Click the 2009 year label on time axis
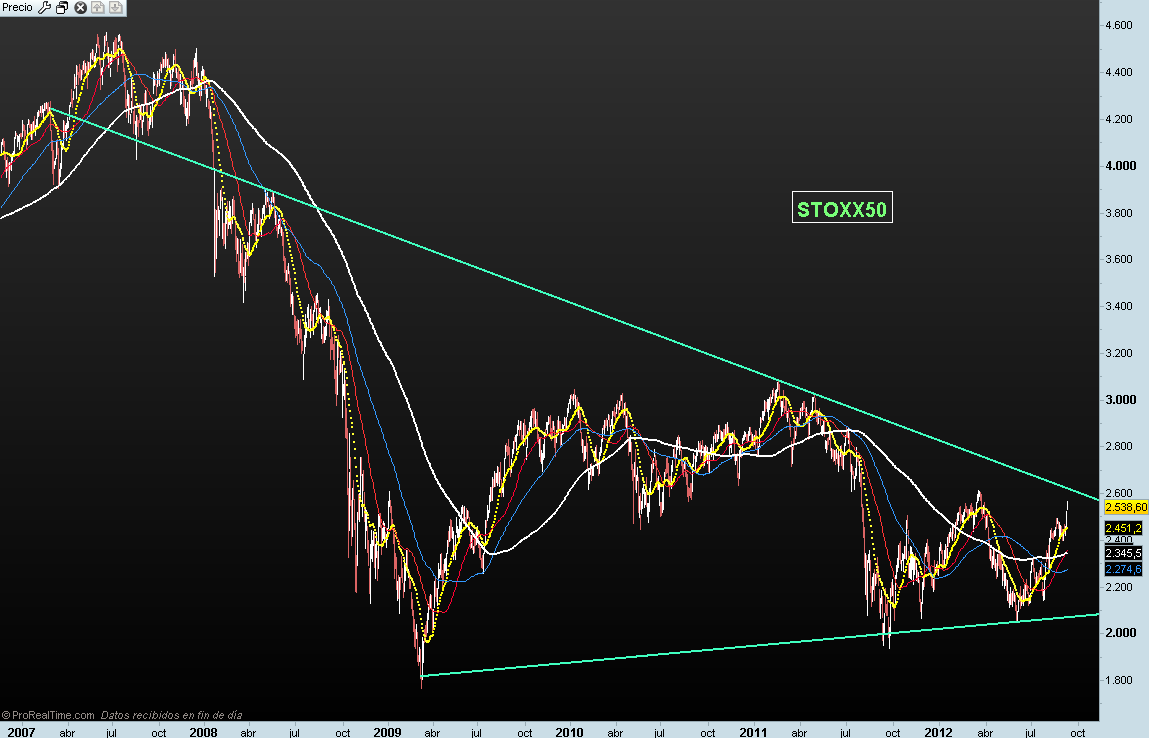 [387, 731]
